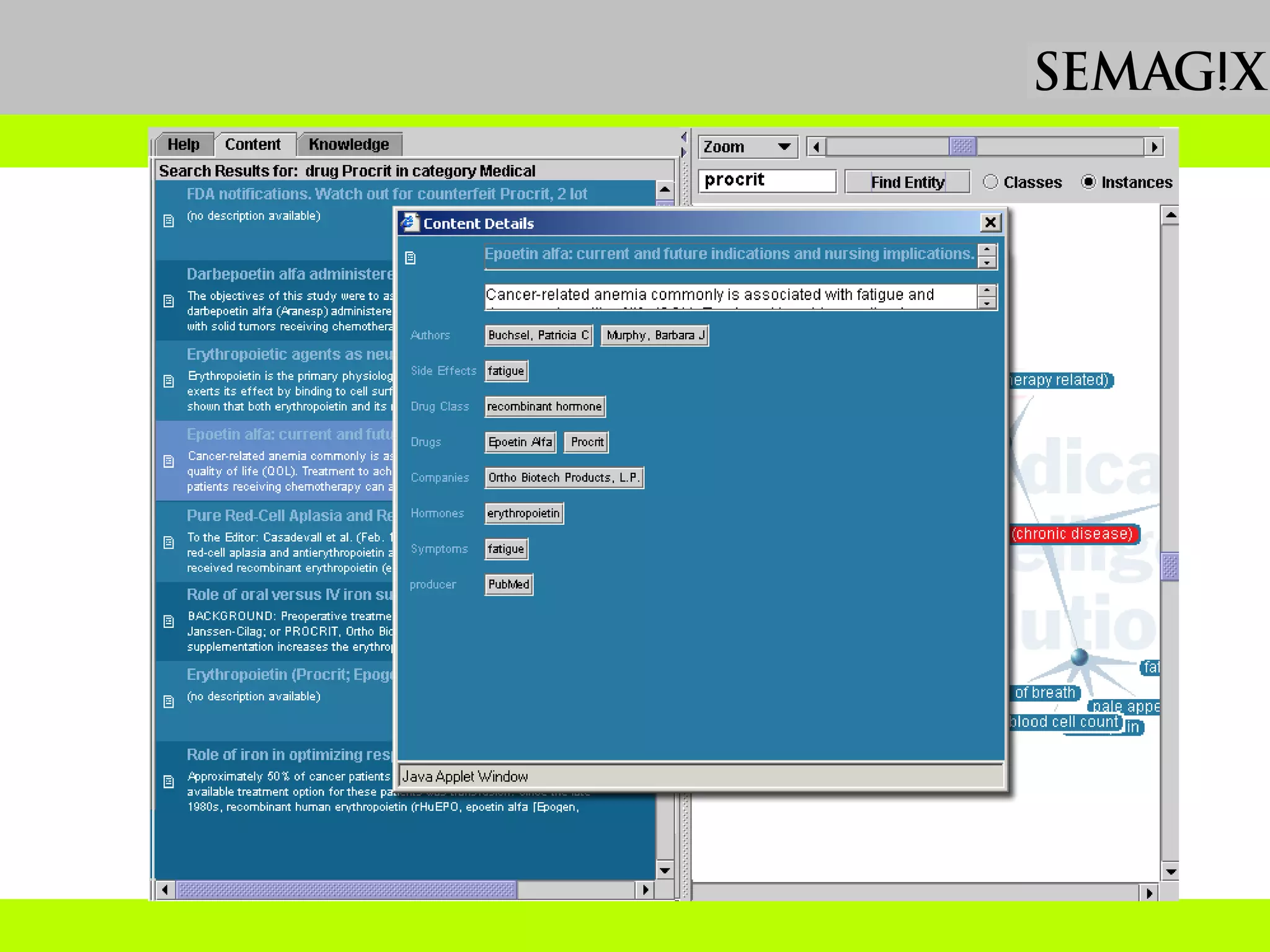Click document icon beside Pure Red-Cell Aplasia result
The width and height of the screenshot is (1270, 952).
[x=168, y=542]
